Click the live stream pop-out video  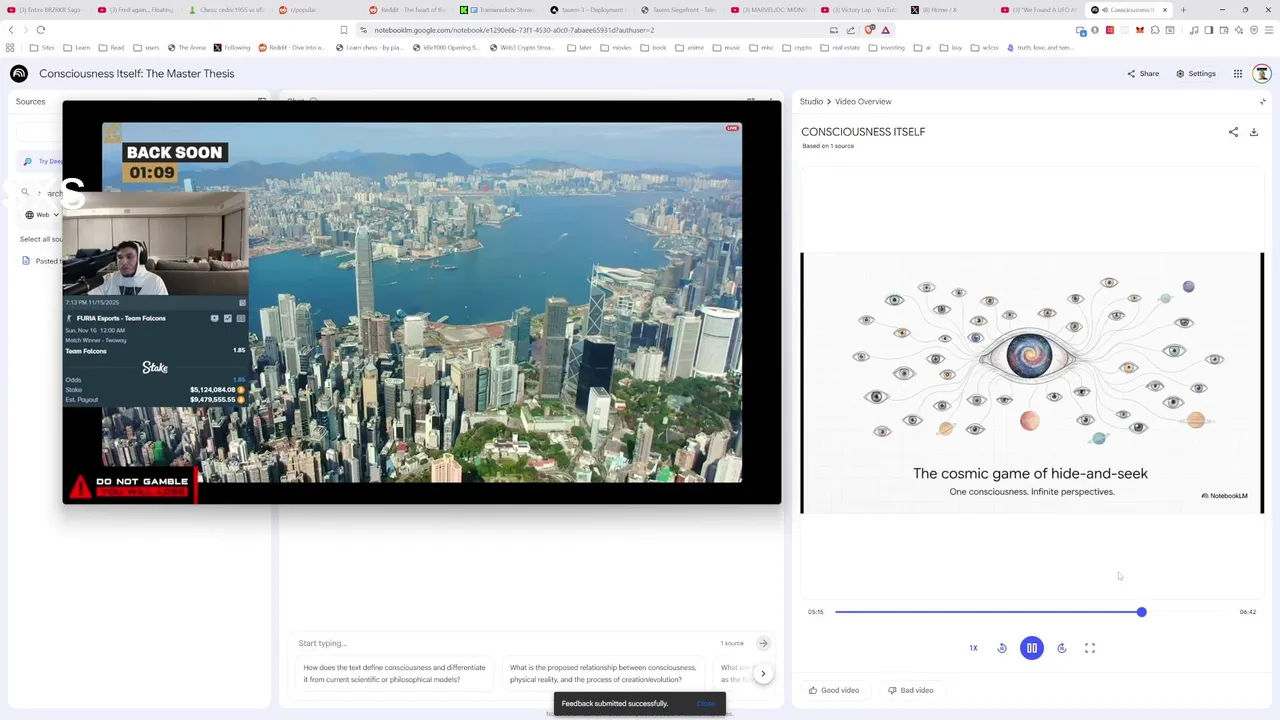[x=421, y=302]
